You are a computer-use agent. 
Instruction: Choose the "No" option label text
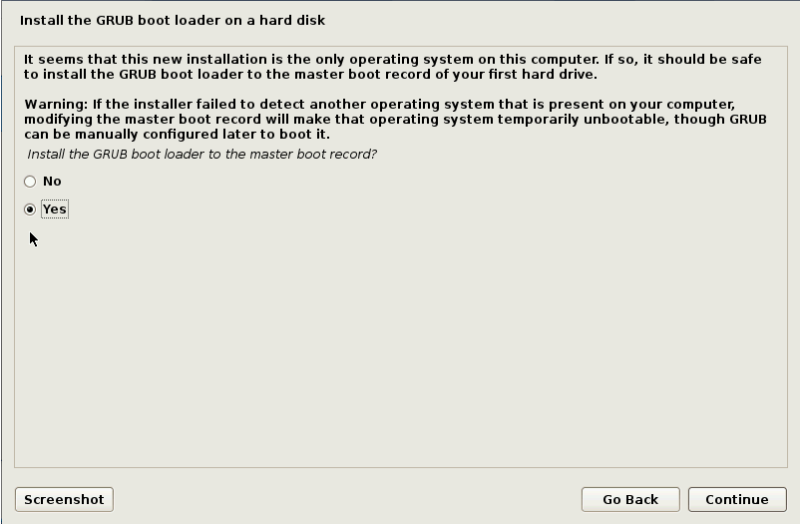pyautogui.click(x=52, y=181)
